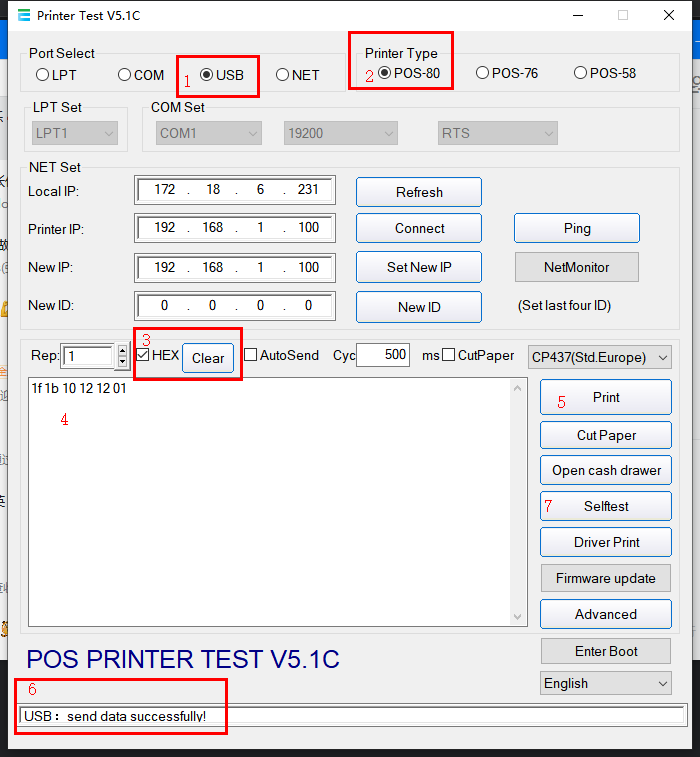Increase the Rep value with up arrow
The width and height of the screenshot is (700, 757).
123,351
